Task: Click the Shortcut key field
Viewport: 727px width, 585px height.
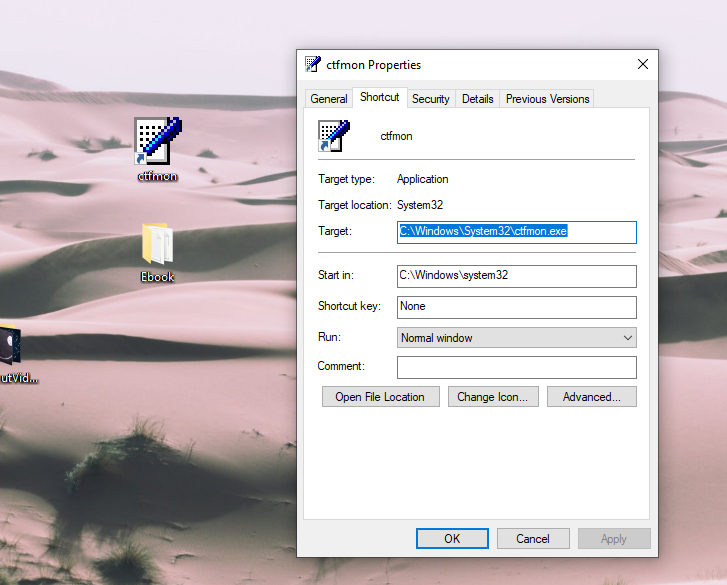Action: point(517,307)
